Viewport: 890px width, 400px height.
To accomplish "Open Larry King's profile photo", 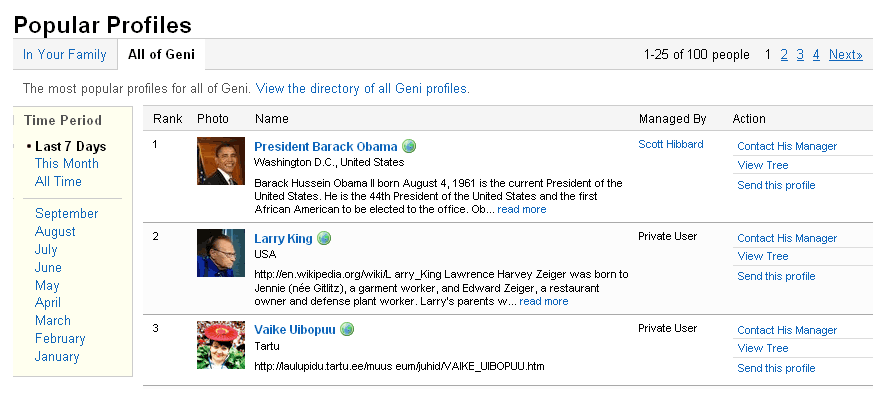I will pyautogui.click(x=221, y=253).
